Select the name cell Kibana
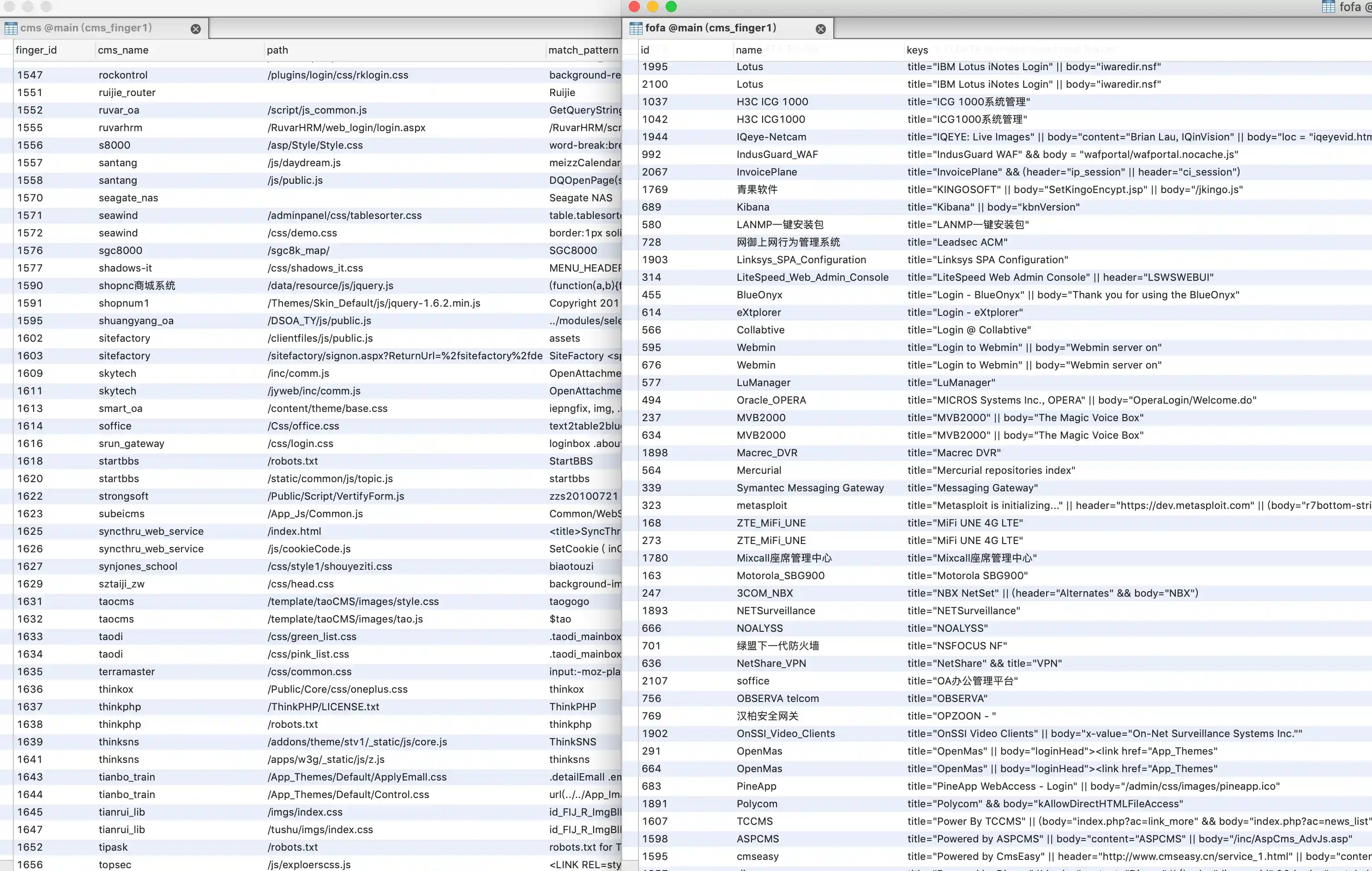 click(x=752, y=207)
